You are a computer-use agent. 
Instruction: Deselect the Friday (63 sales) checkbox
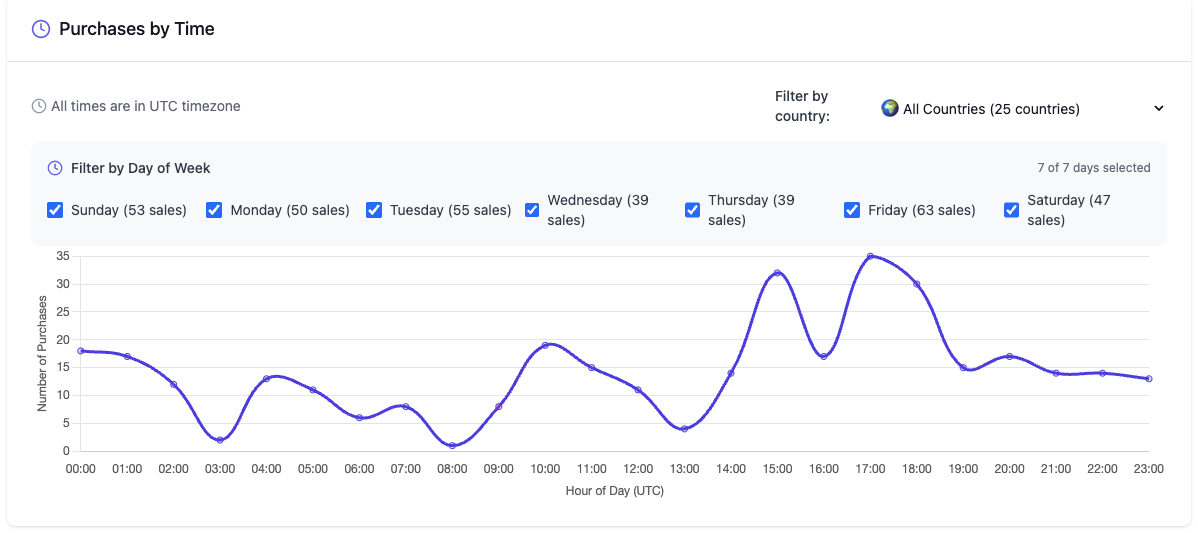[x=852, y=210]
